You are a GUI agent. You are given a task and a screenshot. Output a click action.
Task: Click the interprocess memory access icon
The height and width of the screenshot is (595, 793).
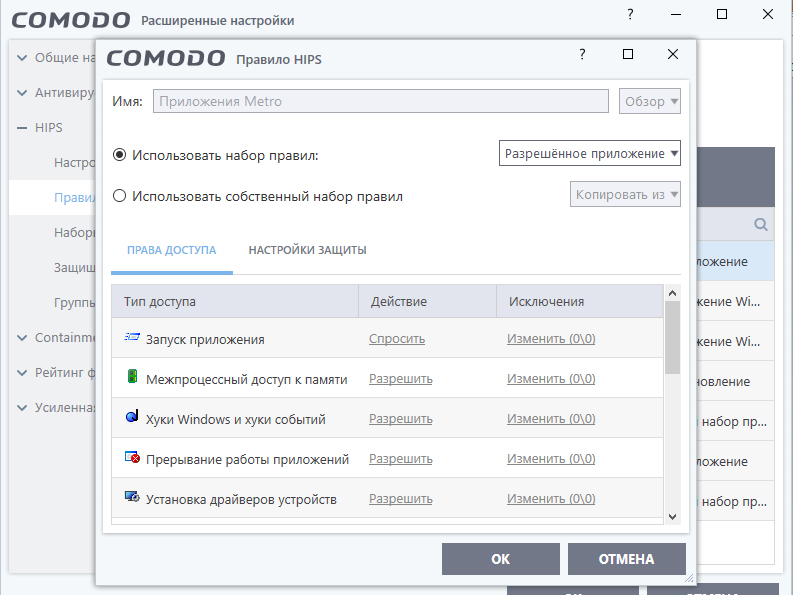(x=132, y=376)
